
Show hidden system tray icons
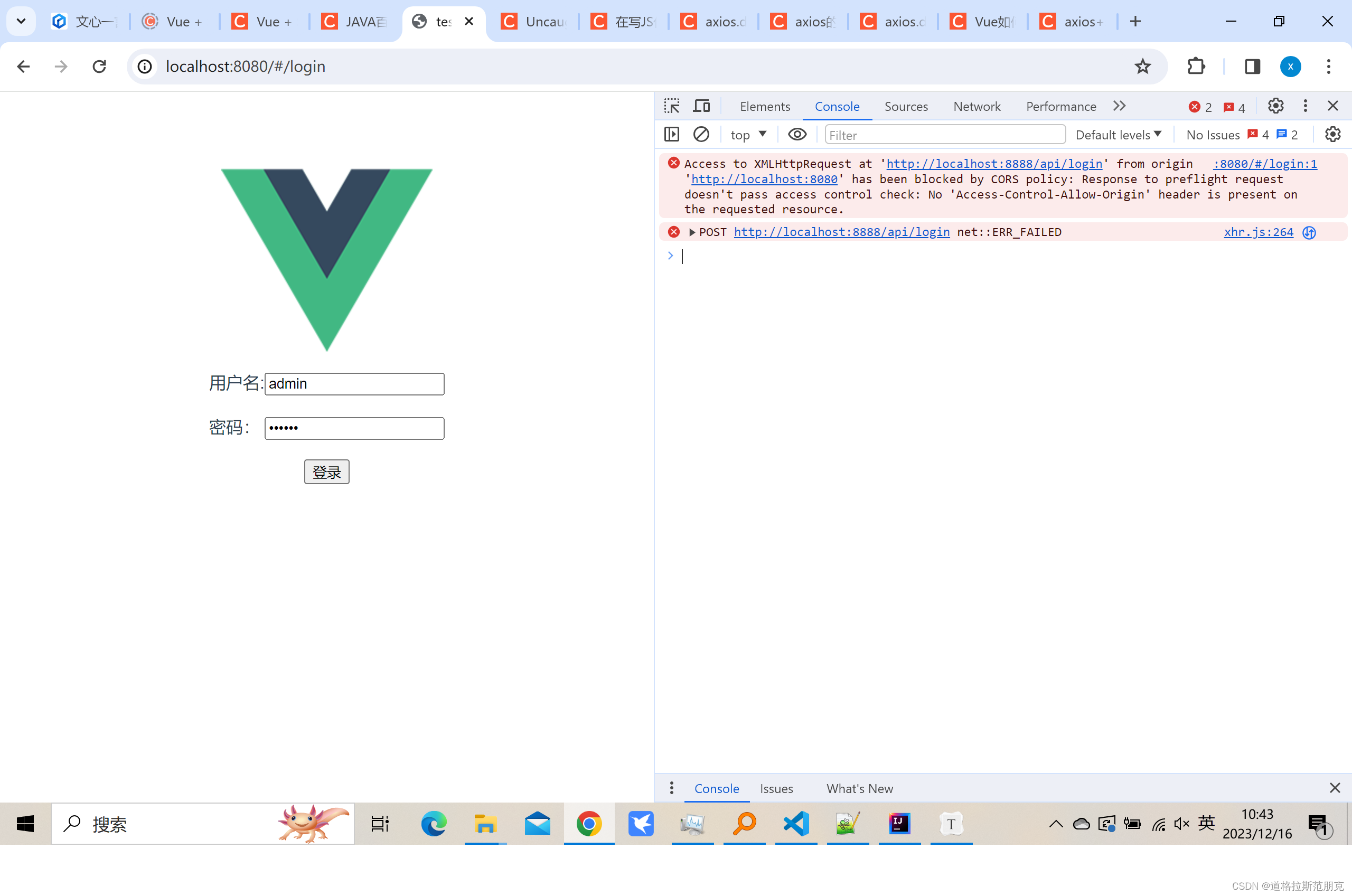tap(1056, 824)
